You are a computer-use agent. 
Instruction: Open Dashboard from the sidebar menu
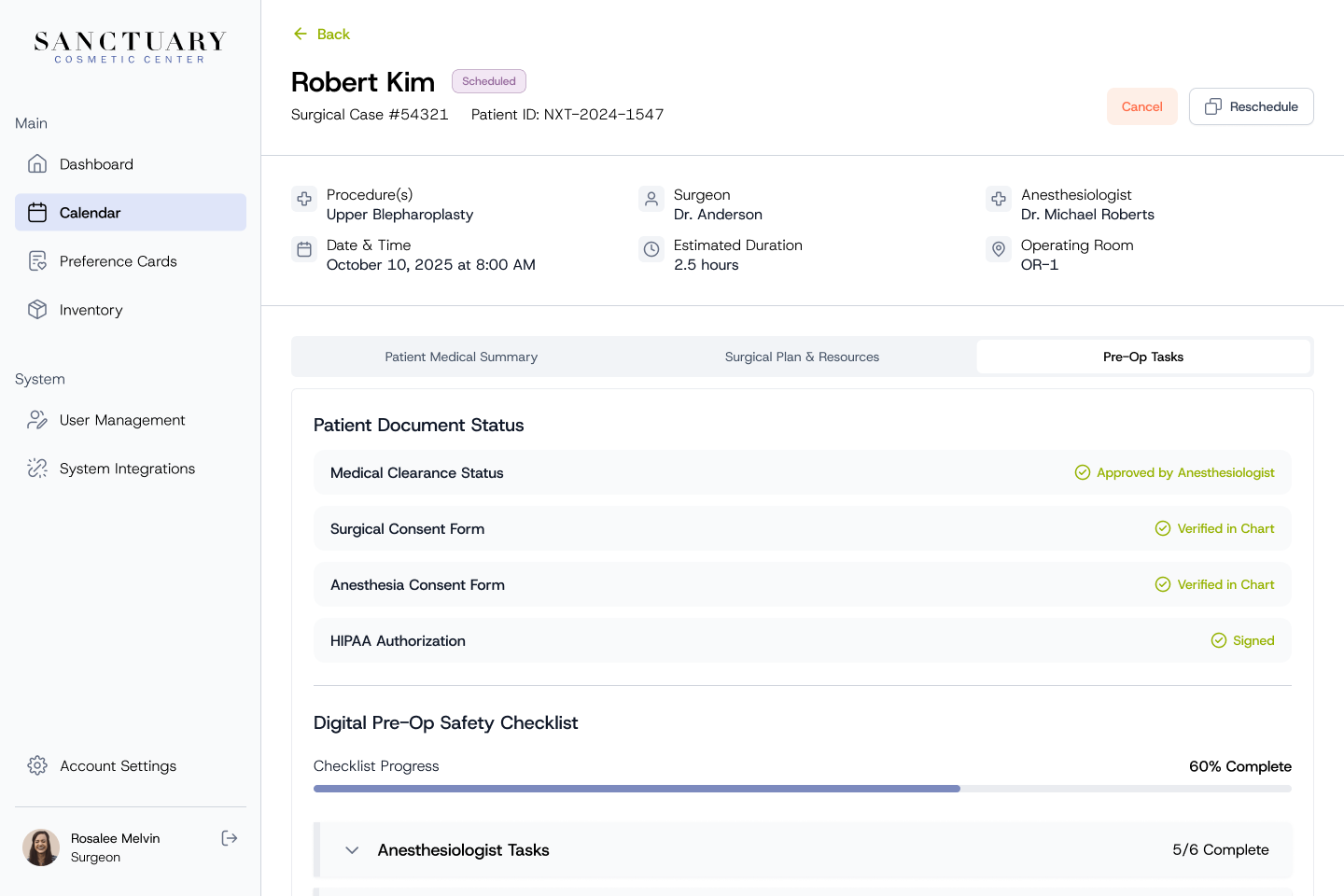coord(131,164)
